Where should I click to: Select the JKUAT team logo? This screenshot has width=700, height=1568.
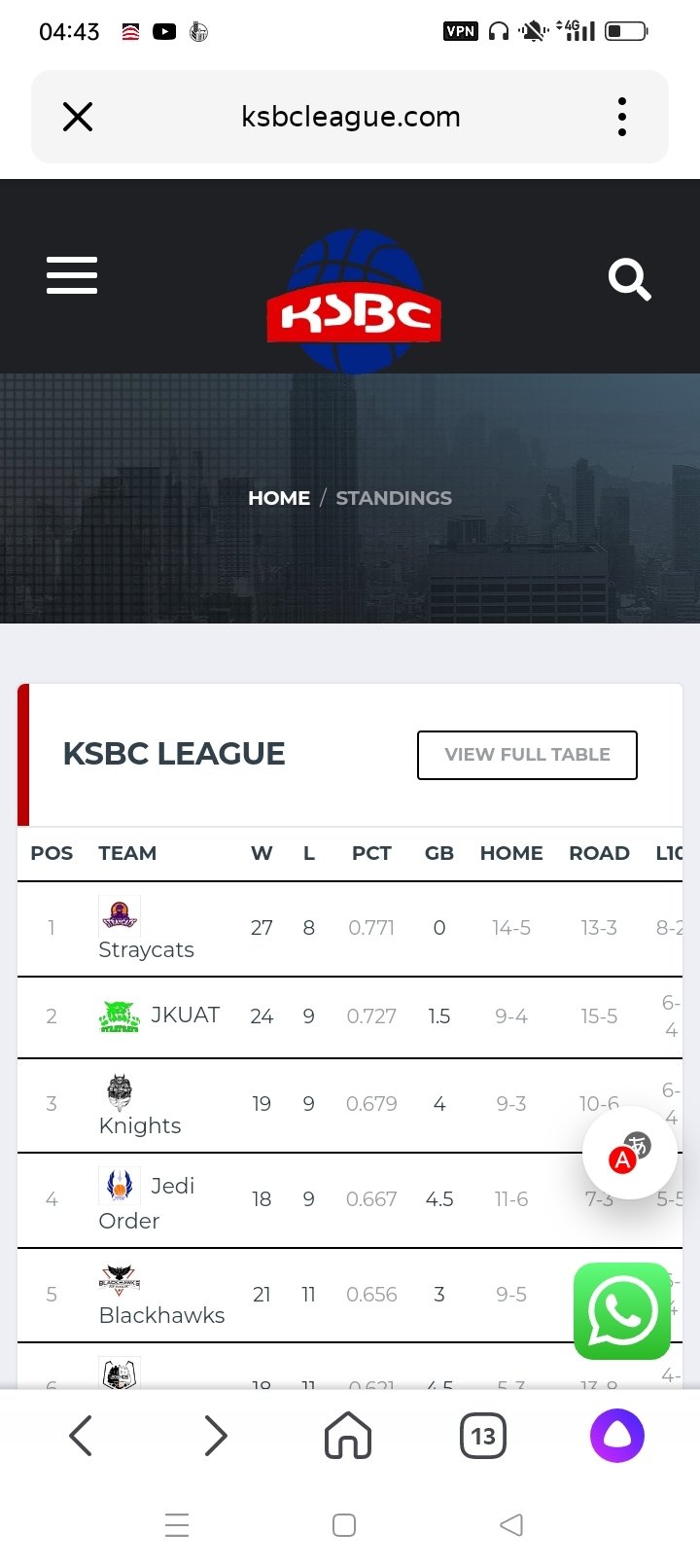click(x=120, y=1016)
